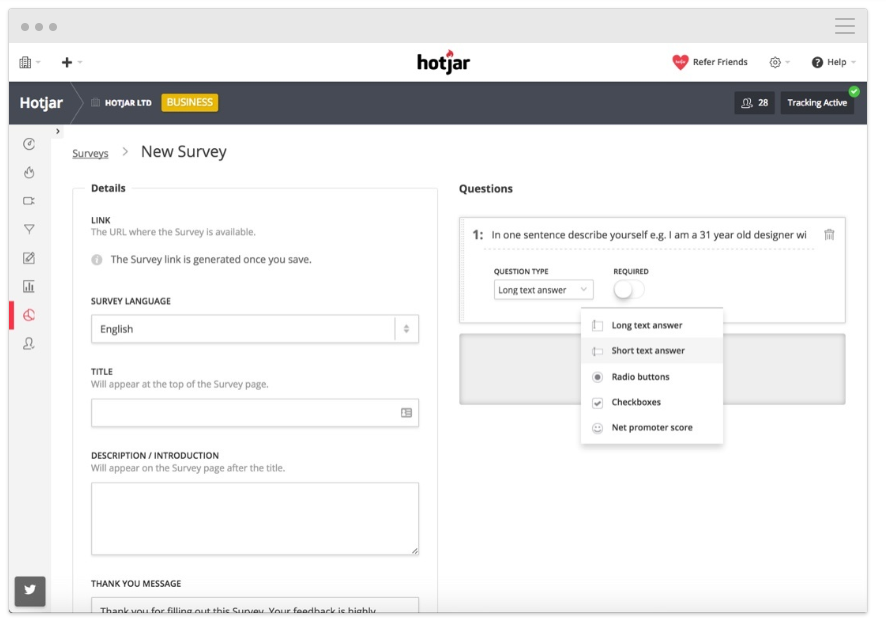Screen dimensions: 886x619
Task: Select Net promoter score option
Action: point(652,427)
